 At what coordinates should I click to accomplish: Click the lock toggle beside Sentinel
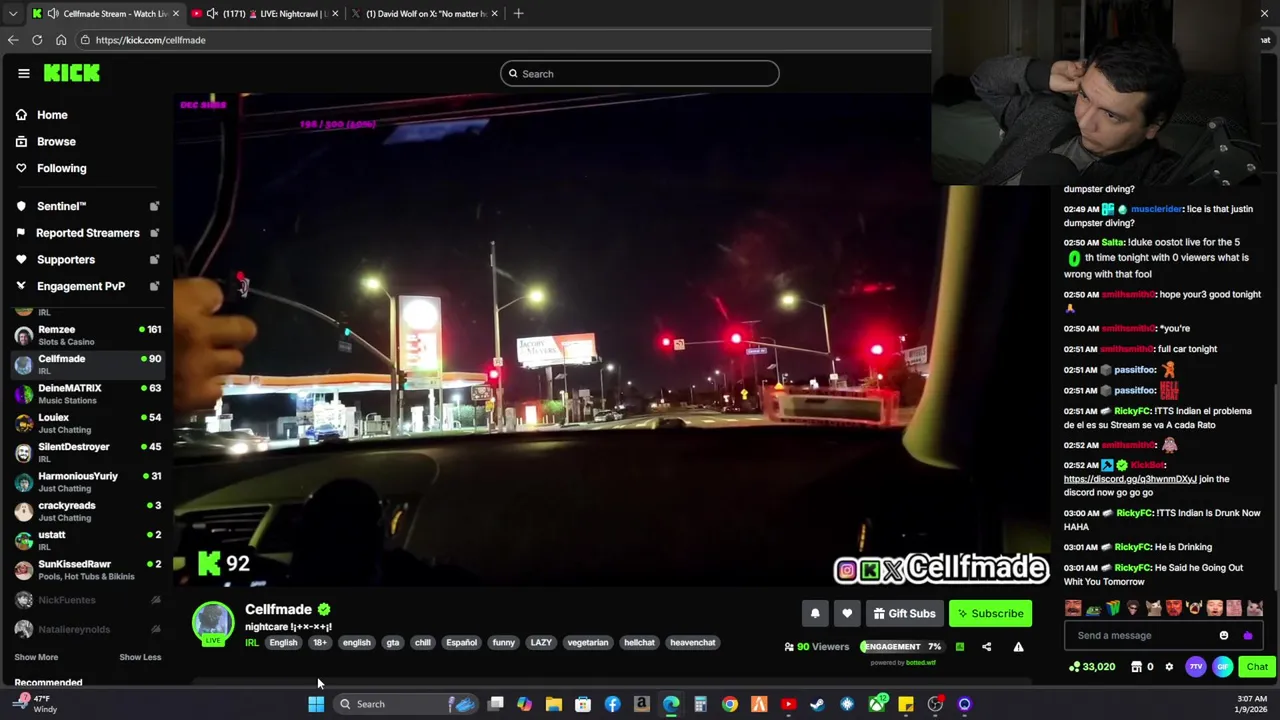click(x=154, y=206)
